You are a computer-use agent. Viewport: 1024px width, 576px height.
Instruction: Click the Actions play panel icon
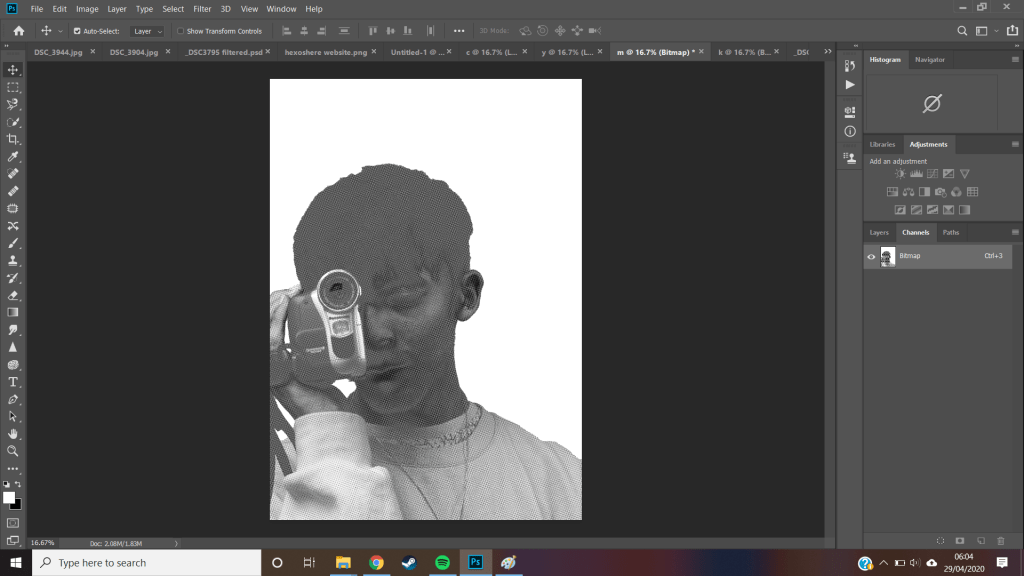pyautogui.click(x=850, y=85)
